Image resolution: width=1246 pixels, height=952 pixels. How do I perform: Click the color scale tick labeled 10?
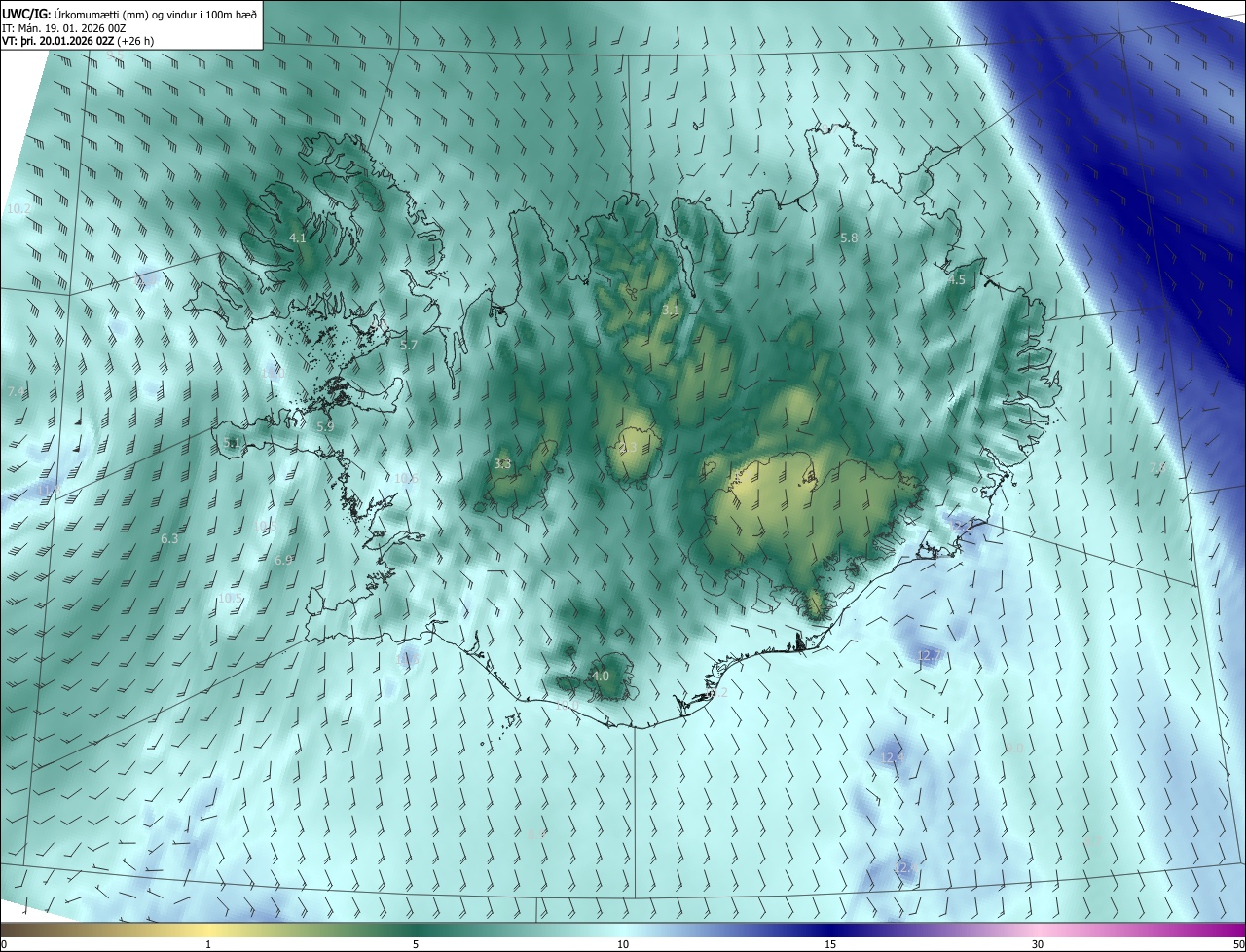click(623, 944)
